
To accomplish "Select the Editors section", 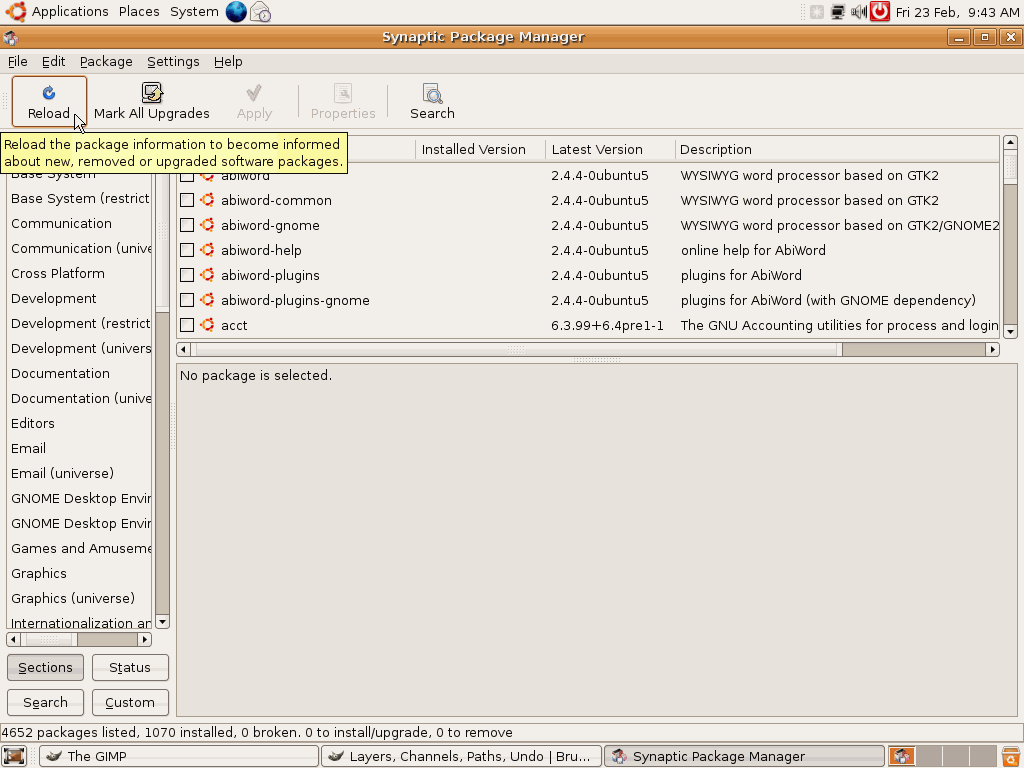I will [x=33, y=423].
